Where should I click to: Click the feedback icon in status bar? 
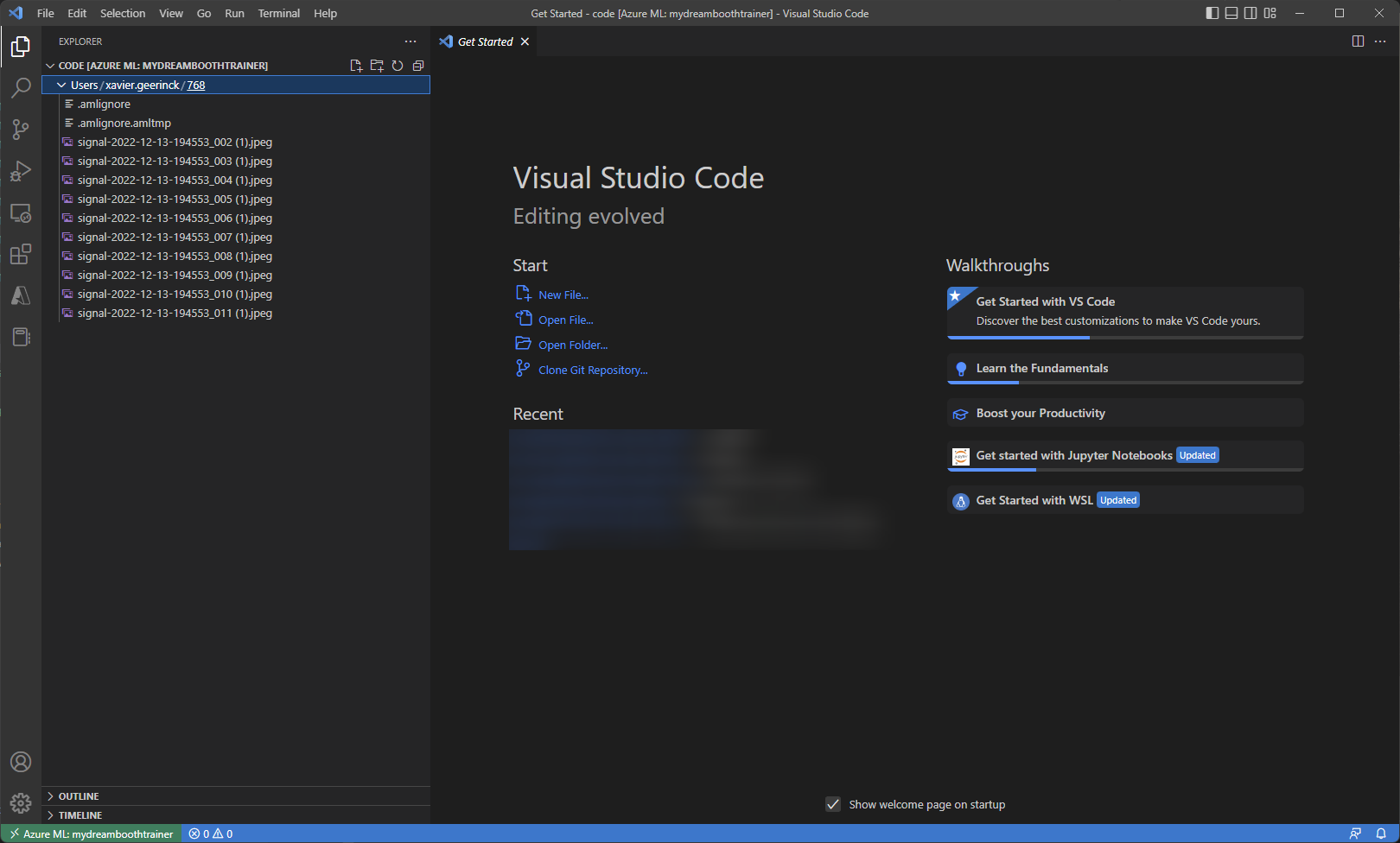click(x=1355, y=833)
